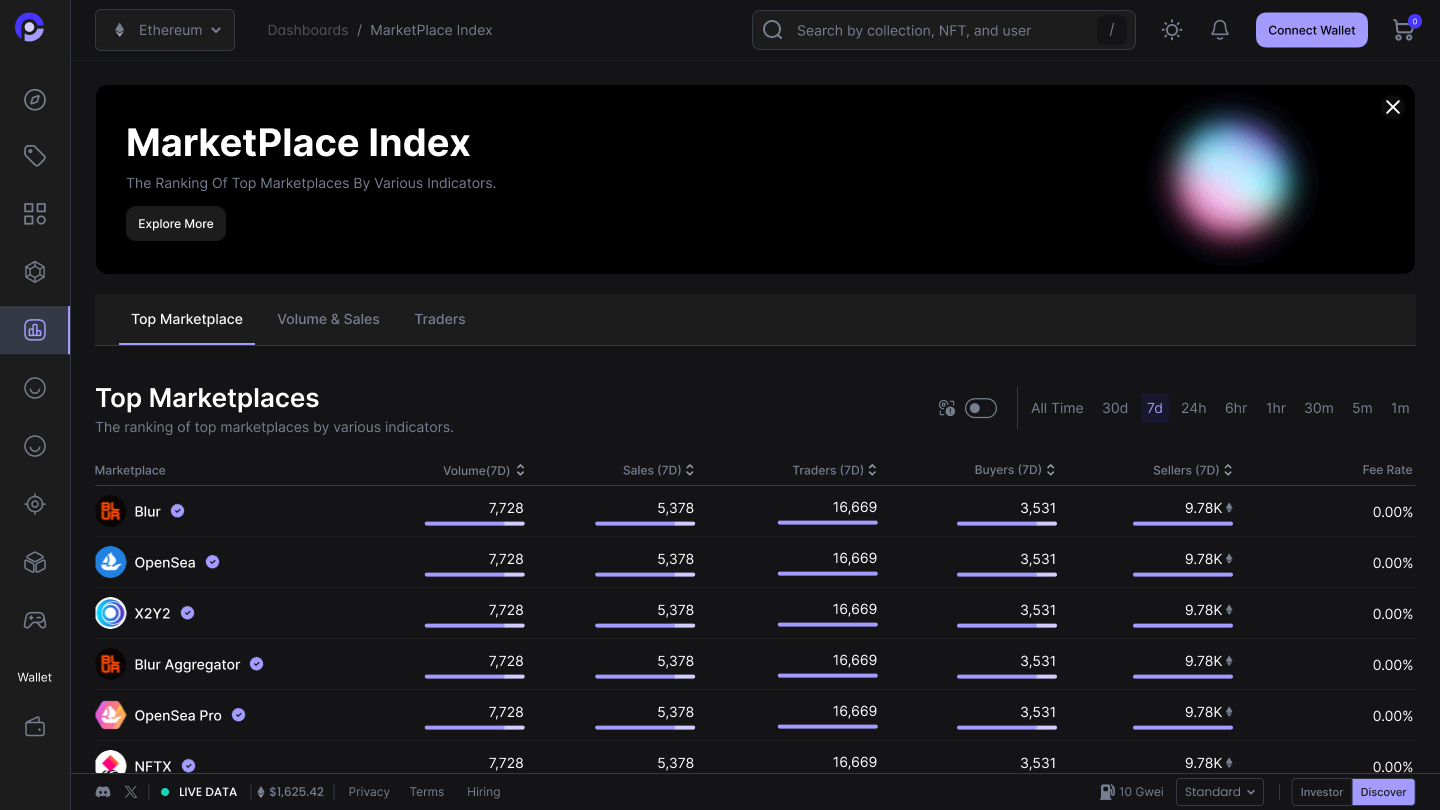Go to the site logo home
The image size is (1440, 810).
[30, 29]
